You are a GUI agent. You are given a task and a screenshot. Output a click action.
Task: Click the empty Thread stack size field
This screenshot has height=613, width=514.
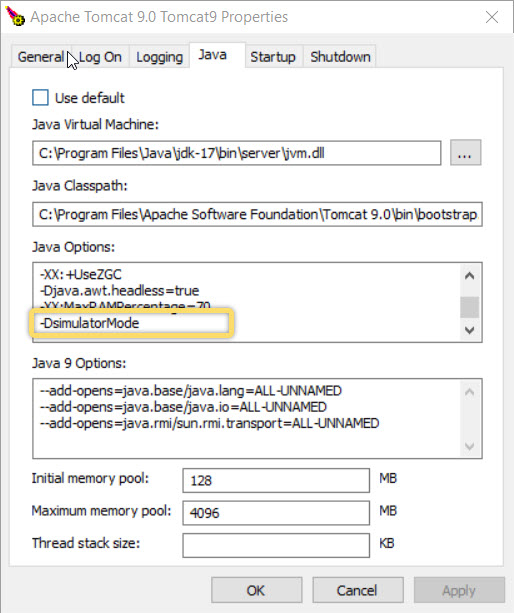(276, 545)
